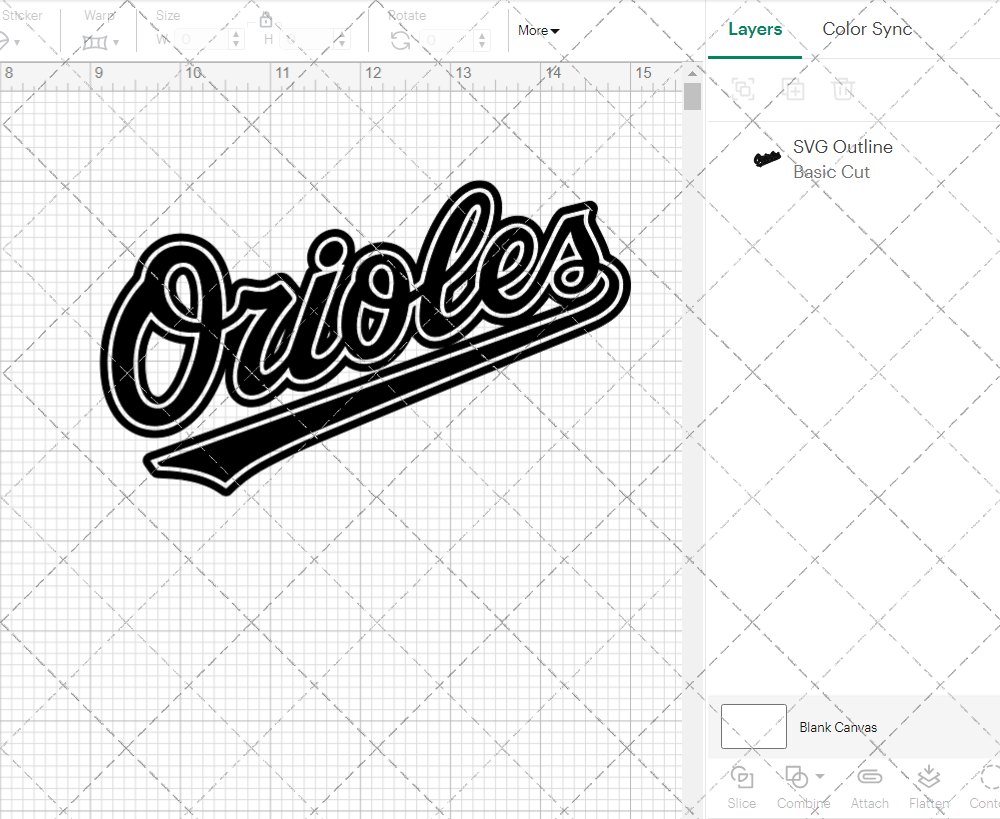Toggle the size lock proportions icon
Screen dimensions: 1000x819
266,19
